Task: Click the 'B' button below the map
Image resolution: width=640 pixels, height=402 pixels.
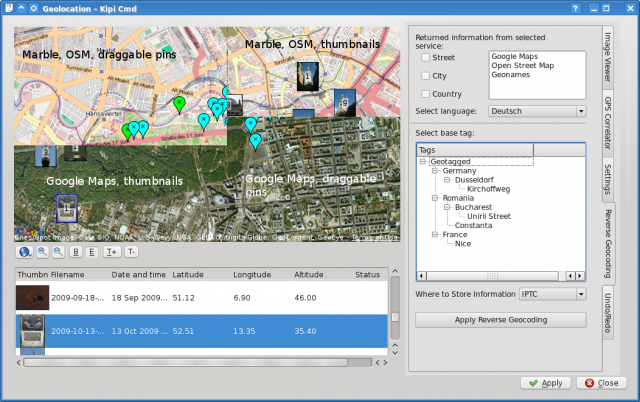Action: (75, 252)
